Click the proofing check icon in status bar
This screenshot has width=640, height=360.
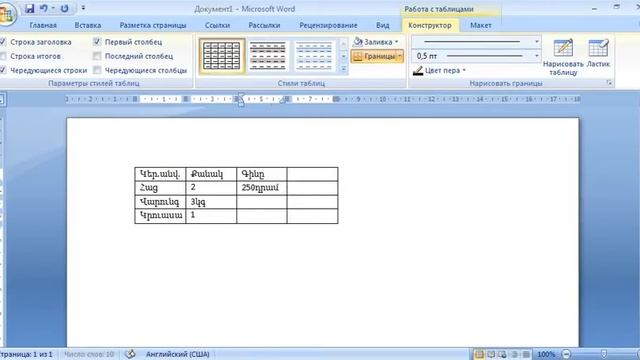(x=130, y=354)
